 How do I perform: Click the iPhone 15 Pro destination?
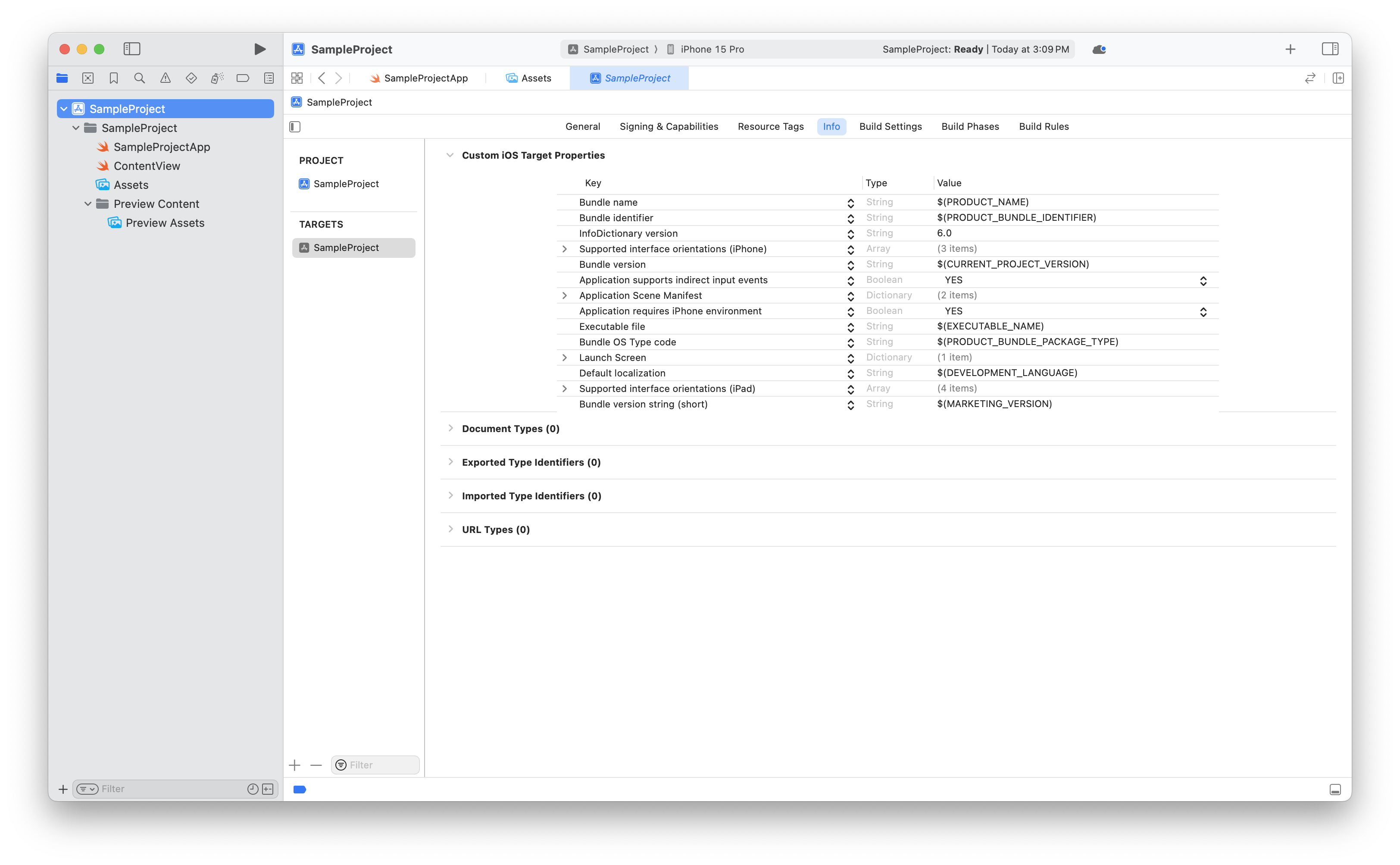coord(712,49)
